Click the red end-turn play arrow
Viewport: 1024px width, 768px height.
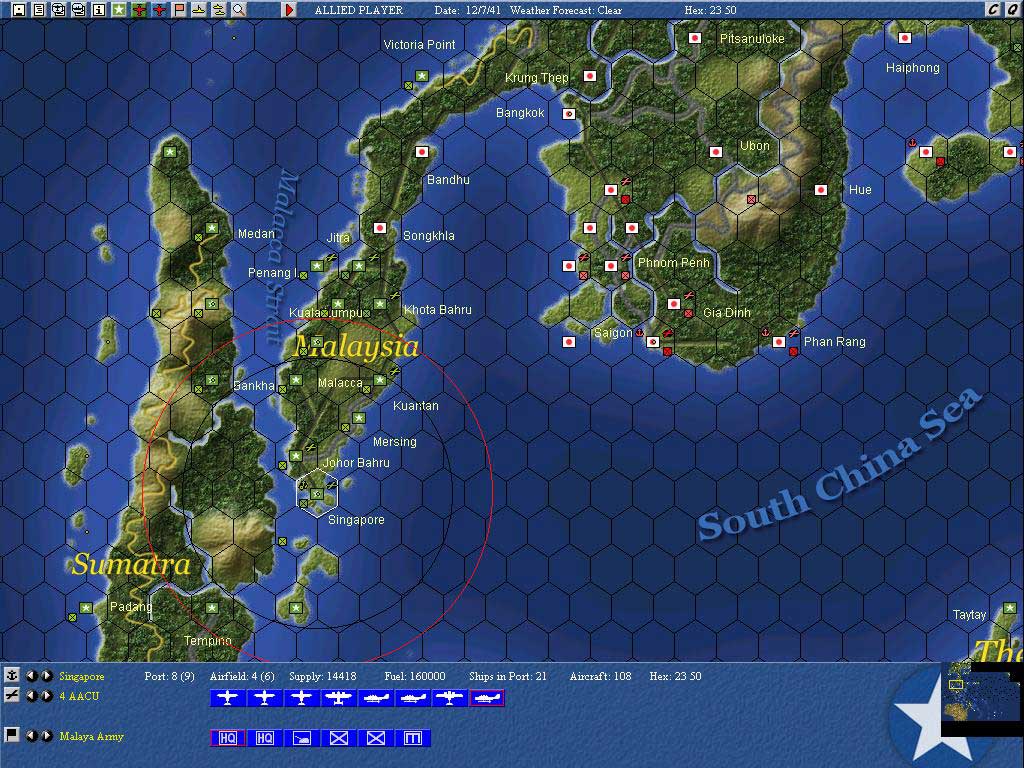[289, 10]
